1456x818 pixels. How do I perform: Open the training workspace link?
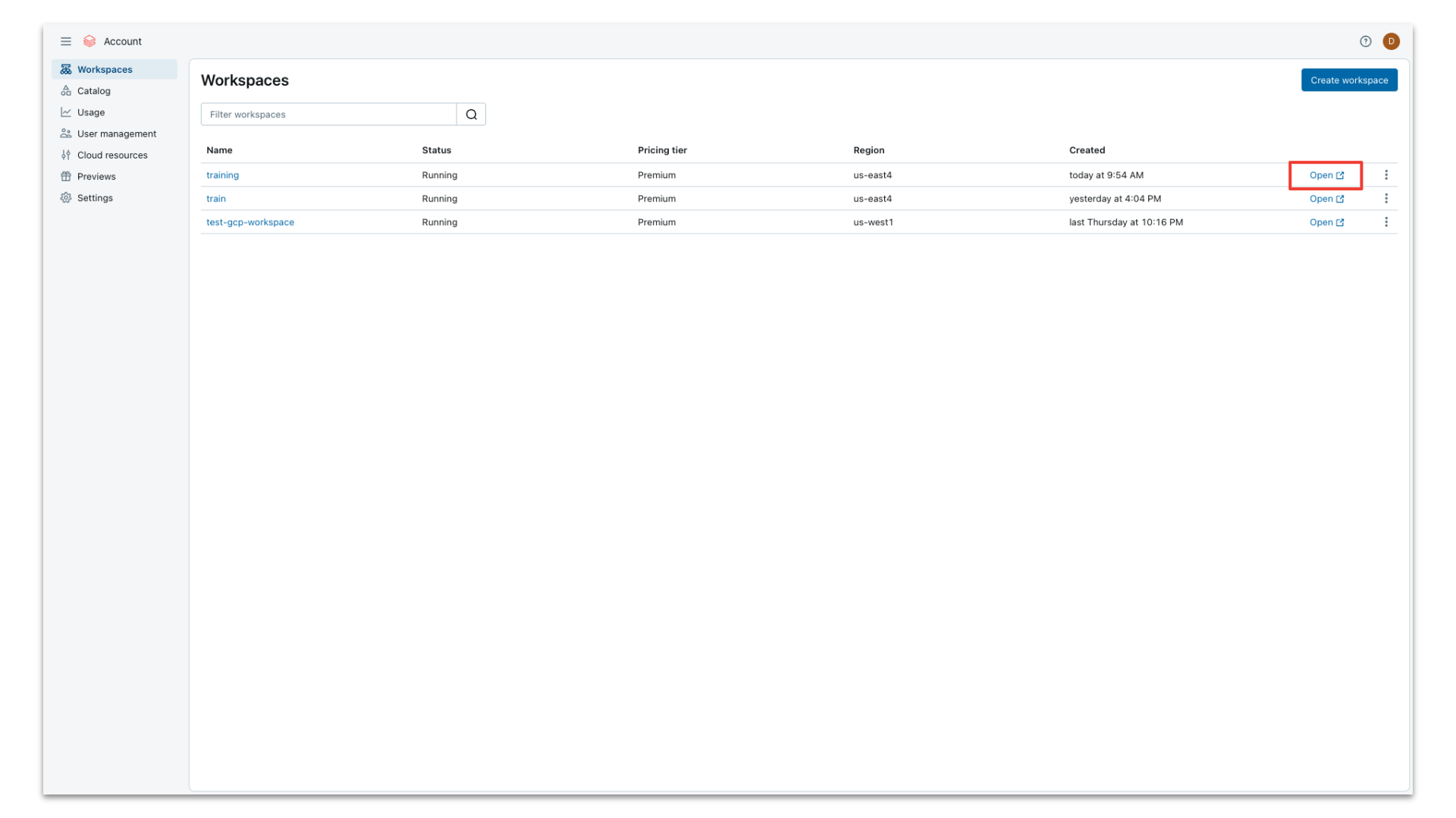click(222, 175)
